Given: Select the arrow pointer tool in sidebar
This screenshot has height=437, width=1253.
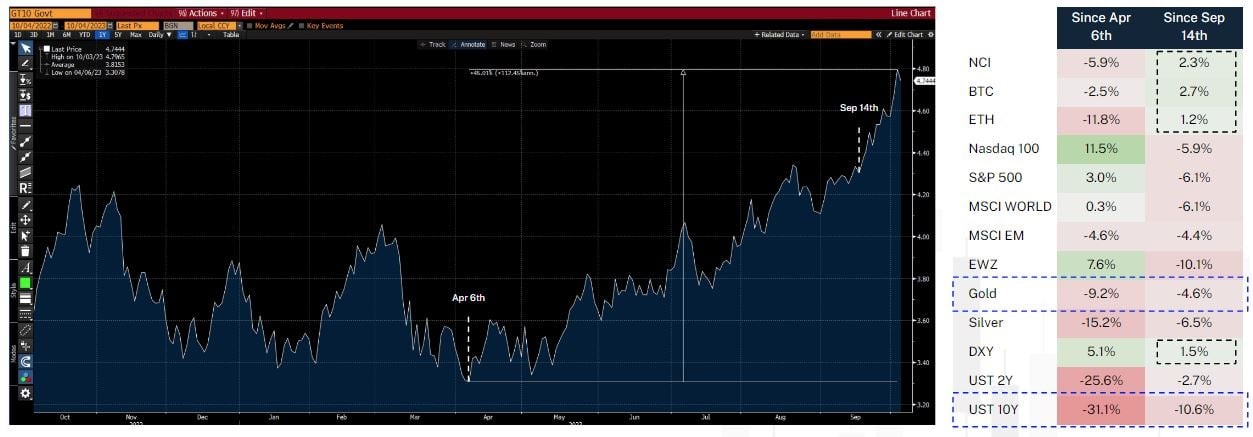Looking at the screenshot, I should (25, 47).
